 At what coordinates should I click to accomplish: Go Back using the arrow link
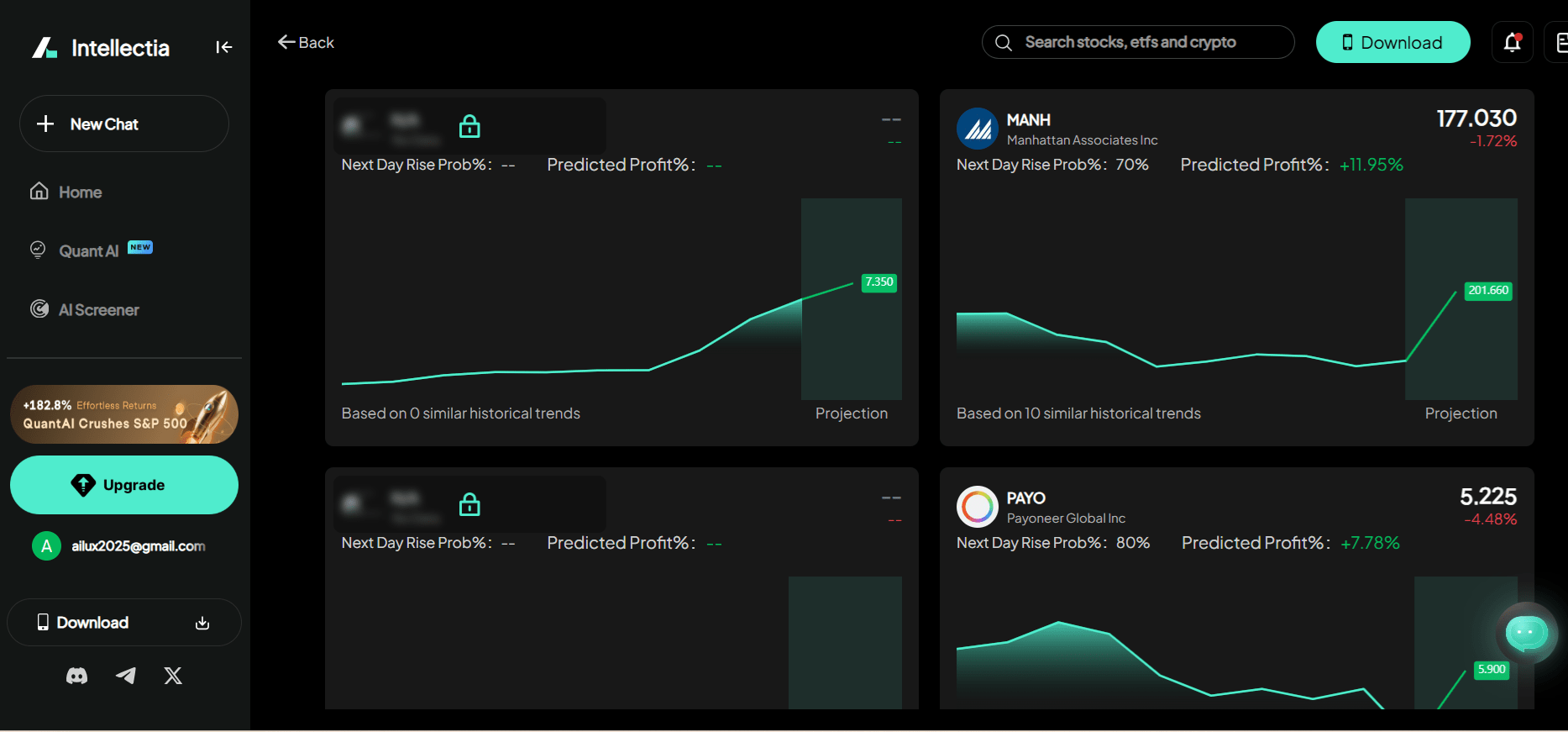pyautogui.click(x=306, y=42)
